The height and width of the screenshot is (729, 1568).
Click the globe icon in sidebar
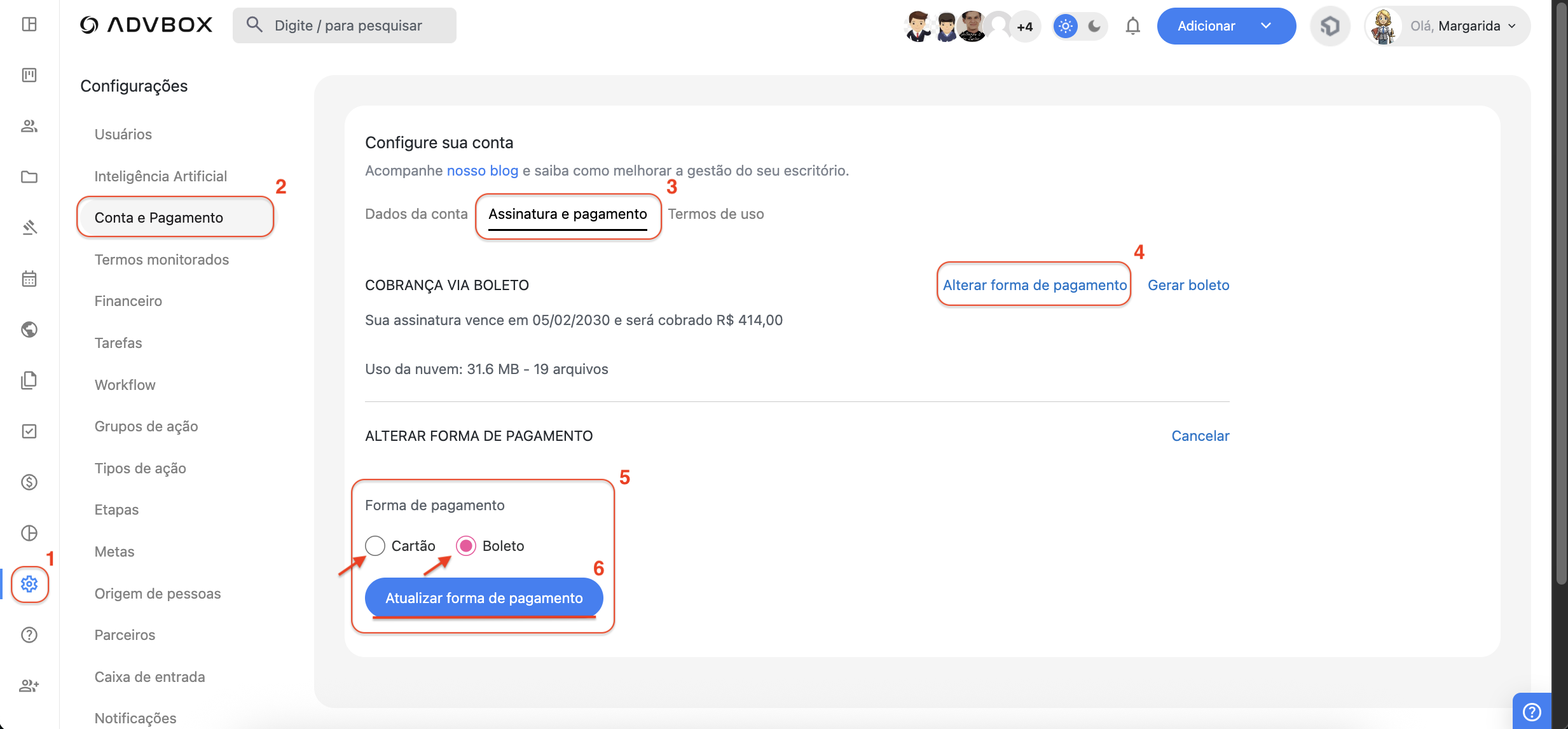click(x=29, y=330)
